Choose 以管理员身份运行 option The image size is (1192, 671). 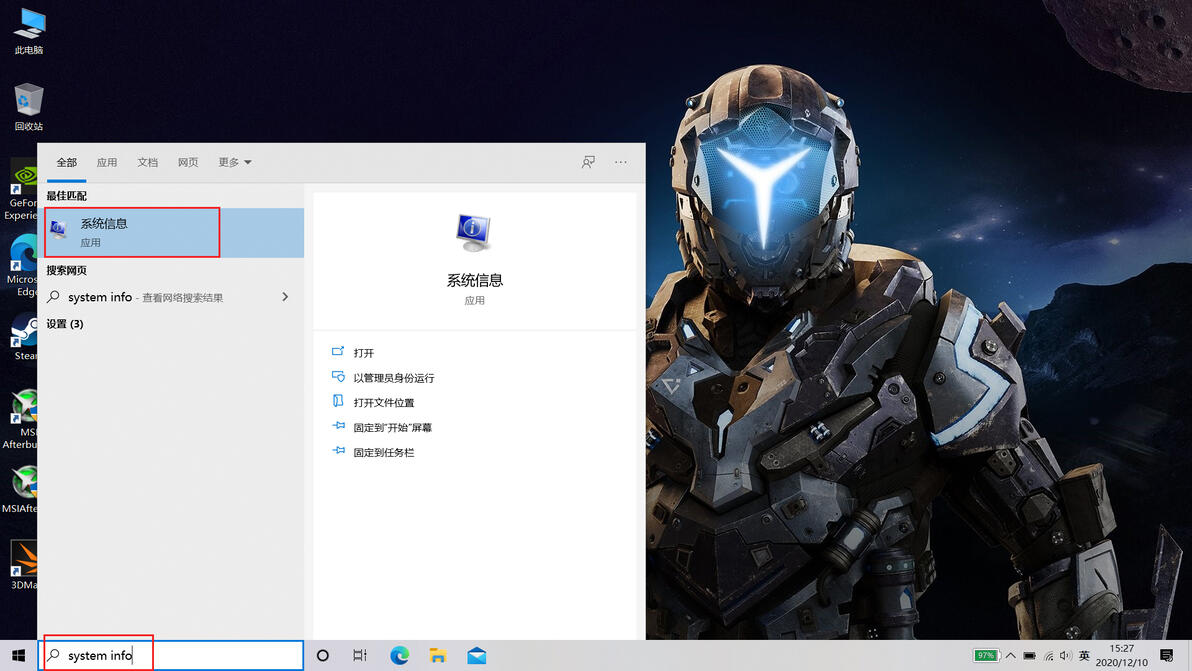point(394,378)
